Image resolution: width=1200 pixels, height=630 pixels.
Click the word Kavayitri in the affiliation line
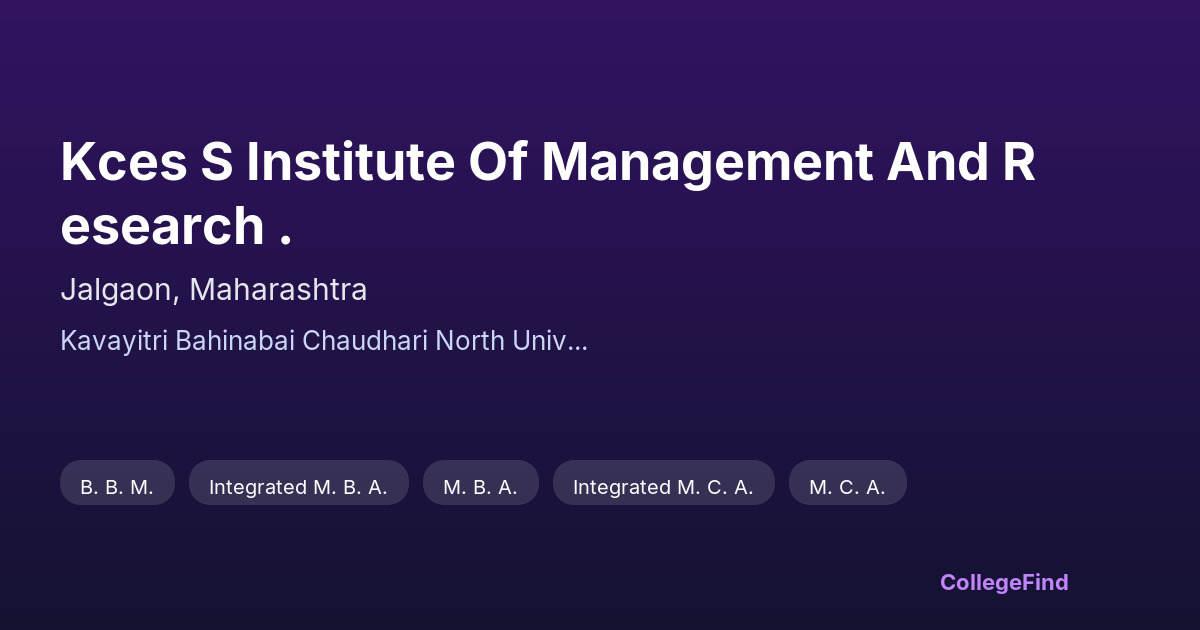tap(114, 341)
